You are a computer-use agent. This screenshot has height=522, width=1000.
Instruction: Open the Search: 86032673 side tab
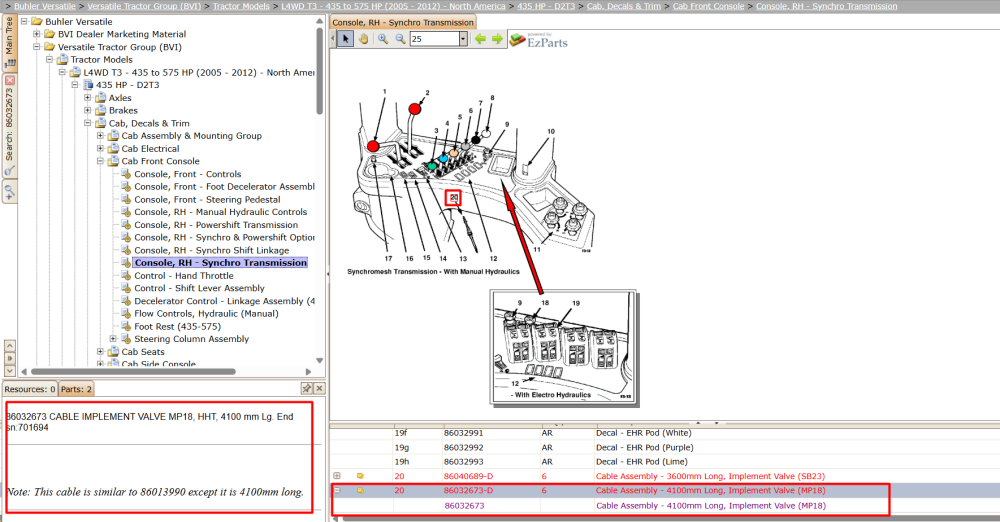(9, 125)
